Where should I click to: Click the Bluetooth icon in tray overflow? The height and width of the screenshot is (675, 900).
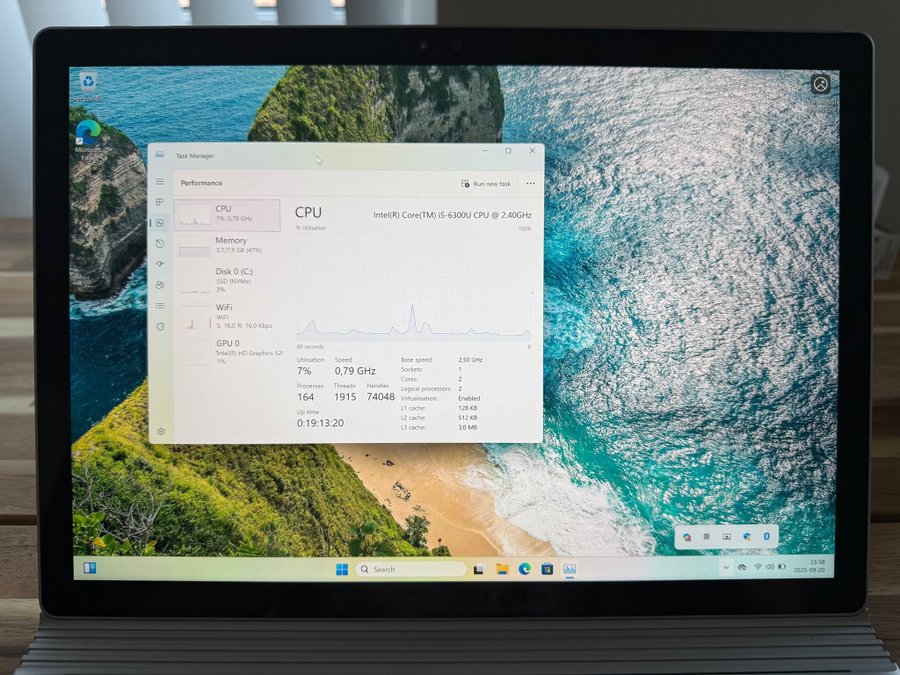(766, 536)
